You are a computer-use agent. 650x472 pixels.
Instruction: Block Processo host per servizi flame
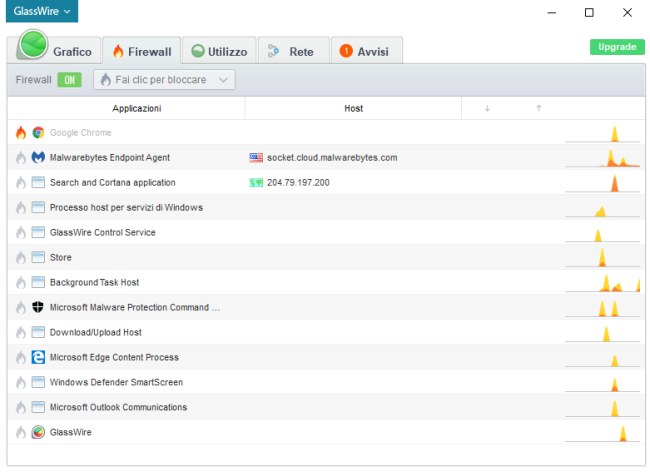pyautogui.click(x=21, y=208)
